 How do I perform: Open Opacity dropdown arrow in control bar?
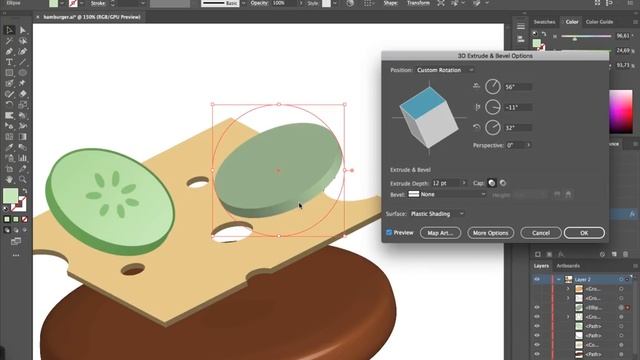[x=302, y=3]
